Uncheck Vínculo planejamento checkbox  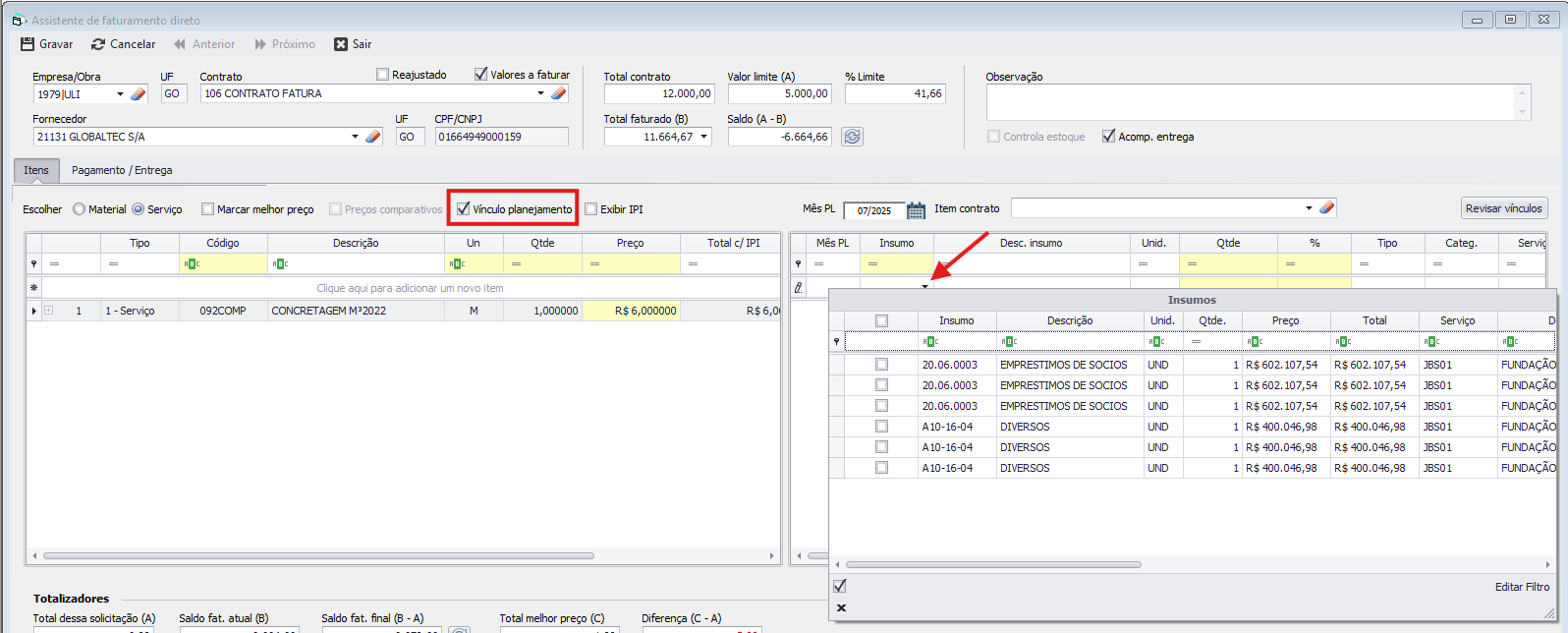tap(464, 208)
